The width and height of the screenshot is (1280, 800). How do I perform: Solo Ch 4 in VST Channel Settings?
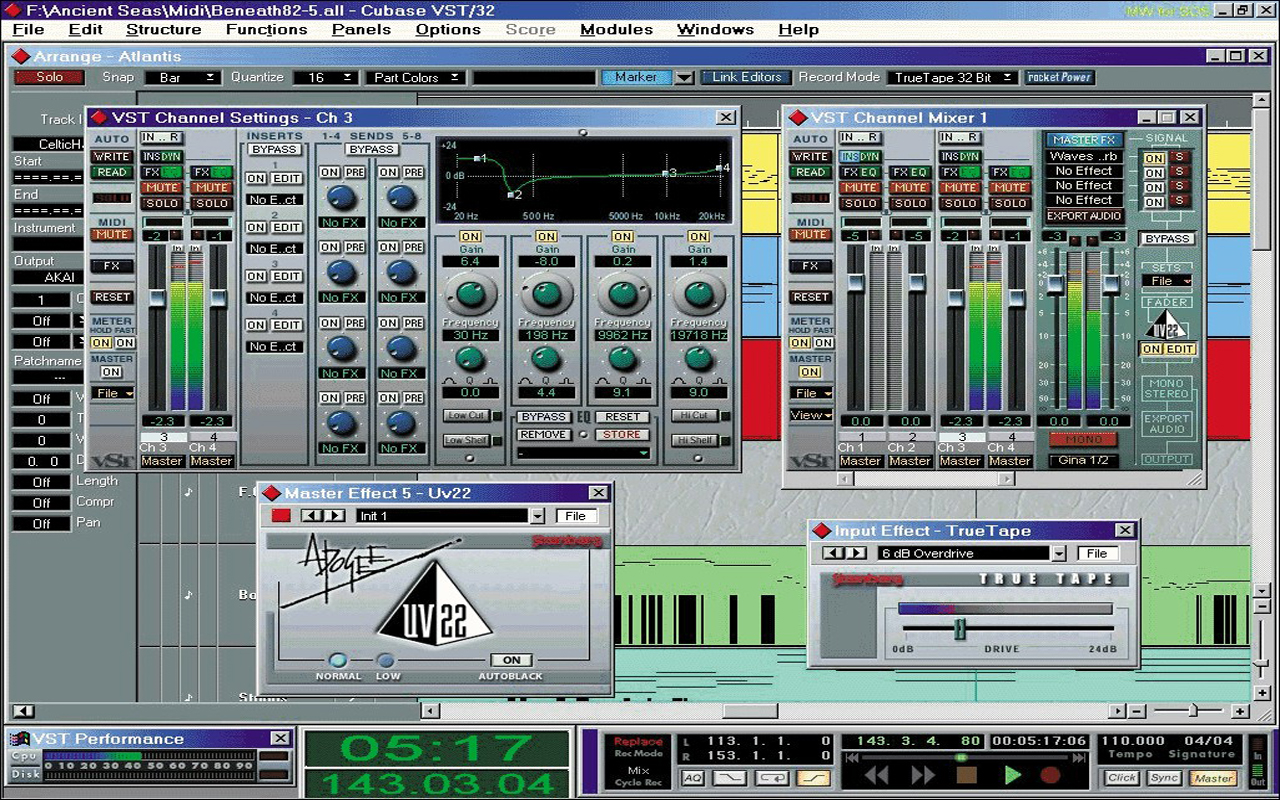[211, 204]
